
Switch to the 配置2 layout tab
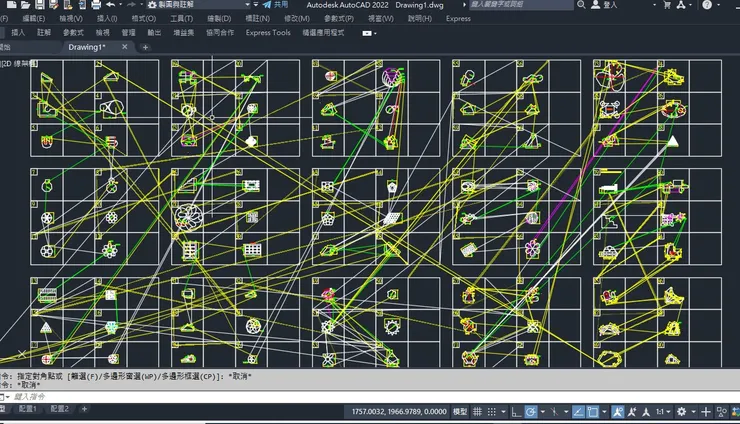59,409
